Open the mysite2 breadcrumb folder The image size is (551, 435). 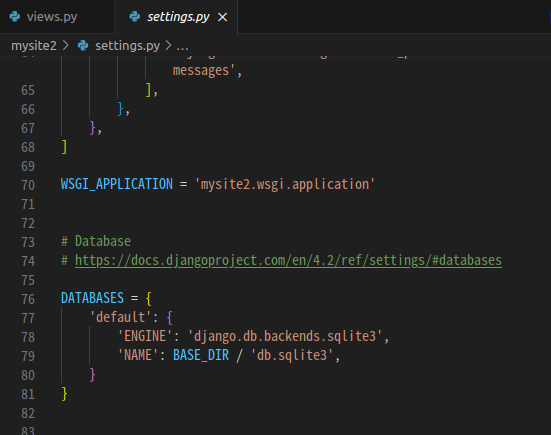tap(34, 46)
